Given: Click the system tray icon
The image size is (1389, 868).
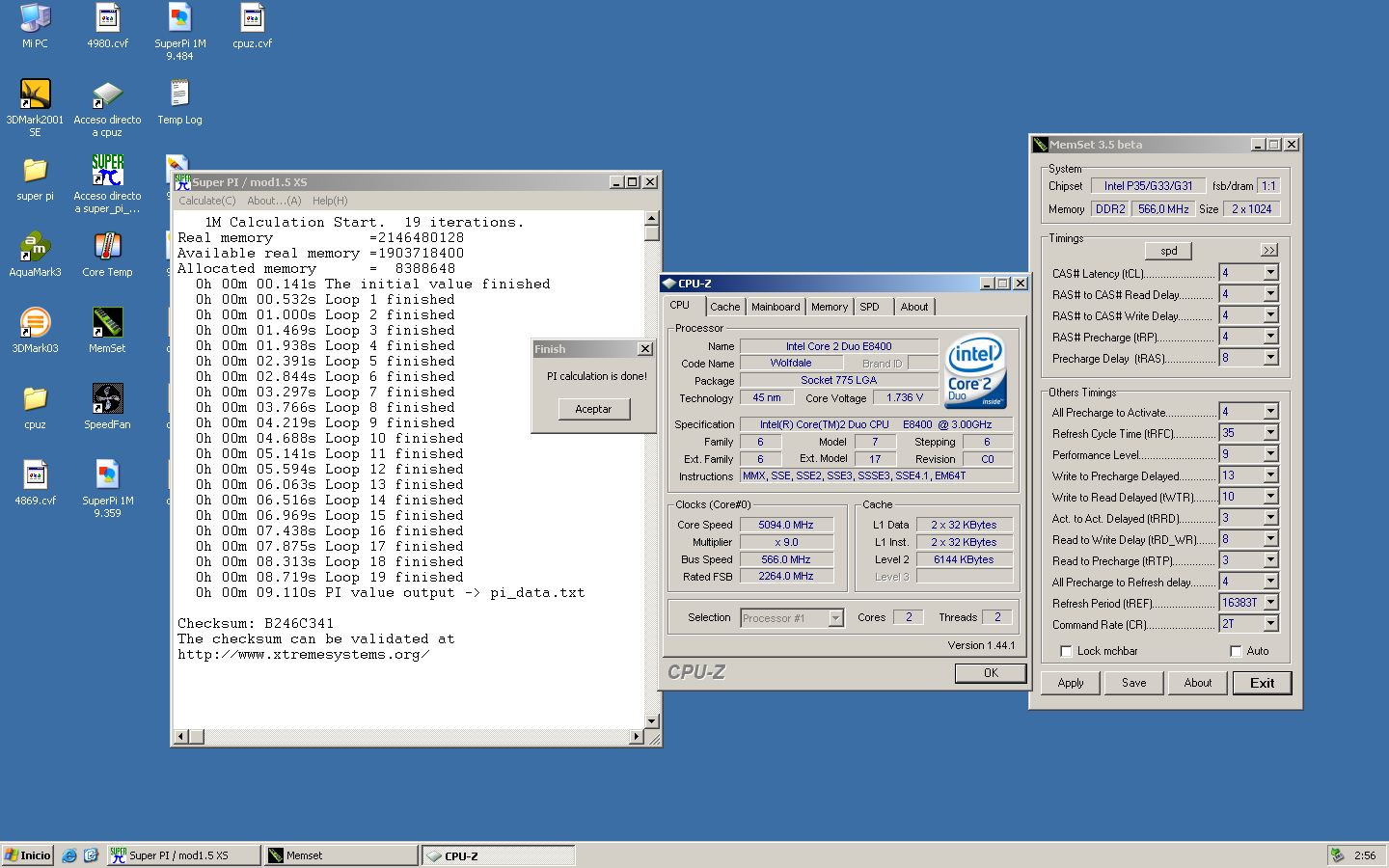Looking at the screenshot, I should click(x=1337, y=855).
